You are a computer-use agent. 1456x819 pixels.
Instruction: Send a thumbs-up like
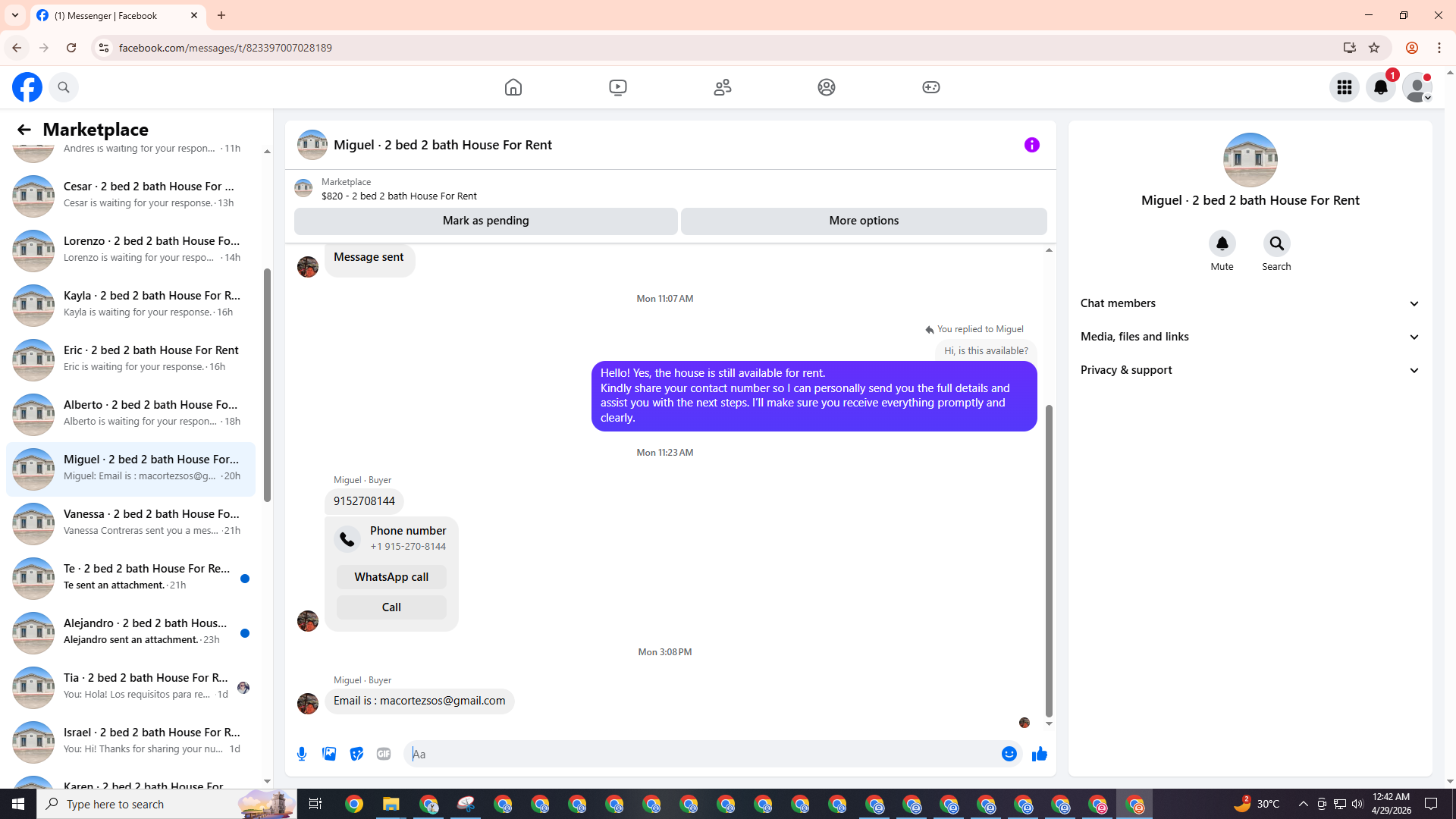tap(1040, 754)
